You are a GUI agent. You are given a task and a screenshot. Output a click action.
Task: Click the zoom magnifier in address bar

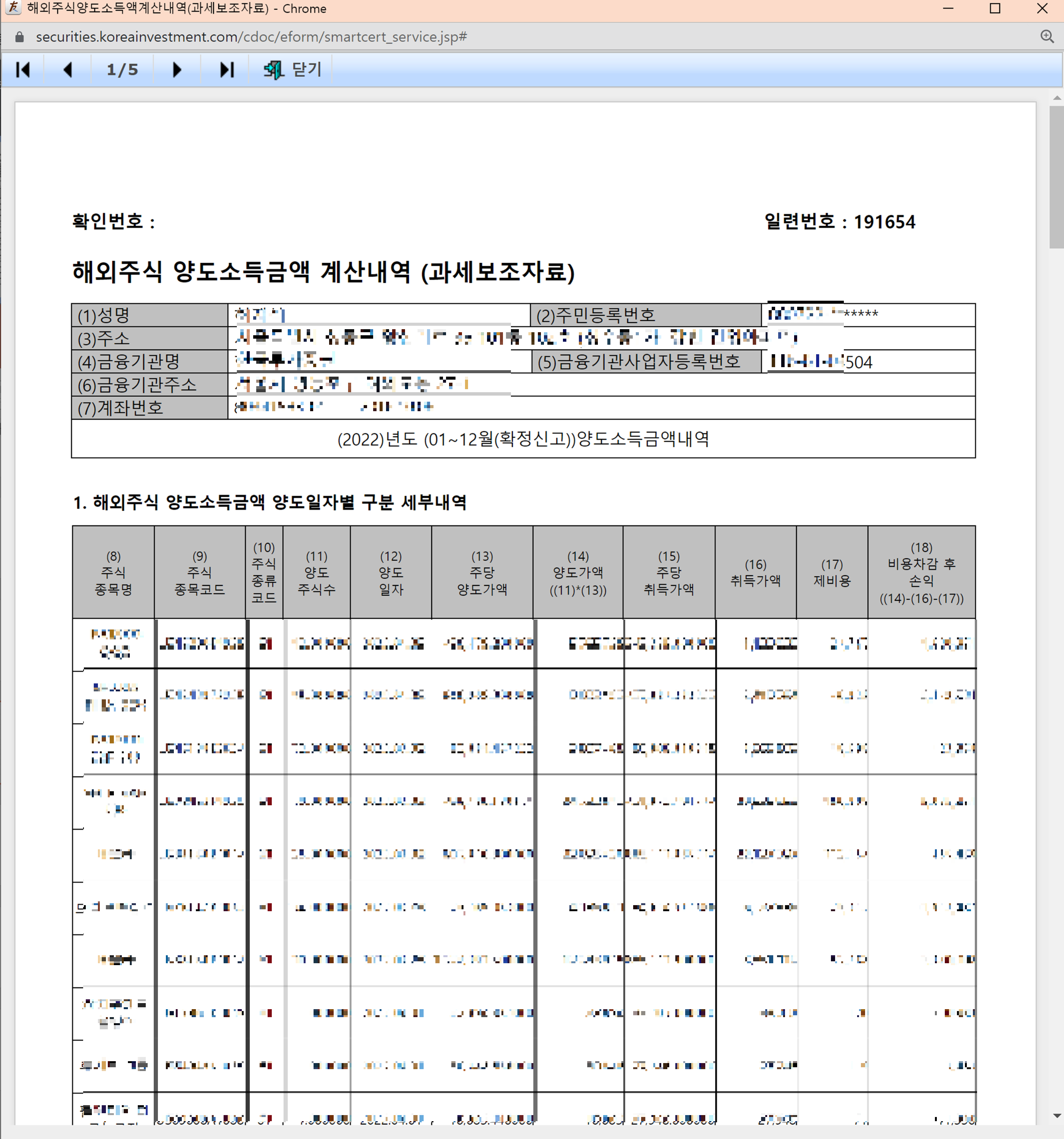pos(1047,37)
